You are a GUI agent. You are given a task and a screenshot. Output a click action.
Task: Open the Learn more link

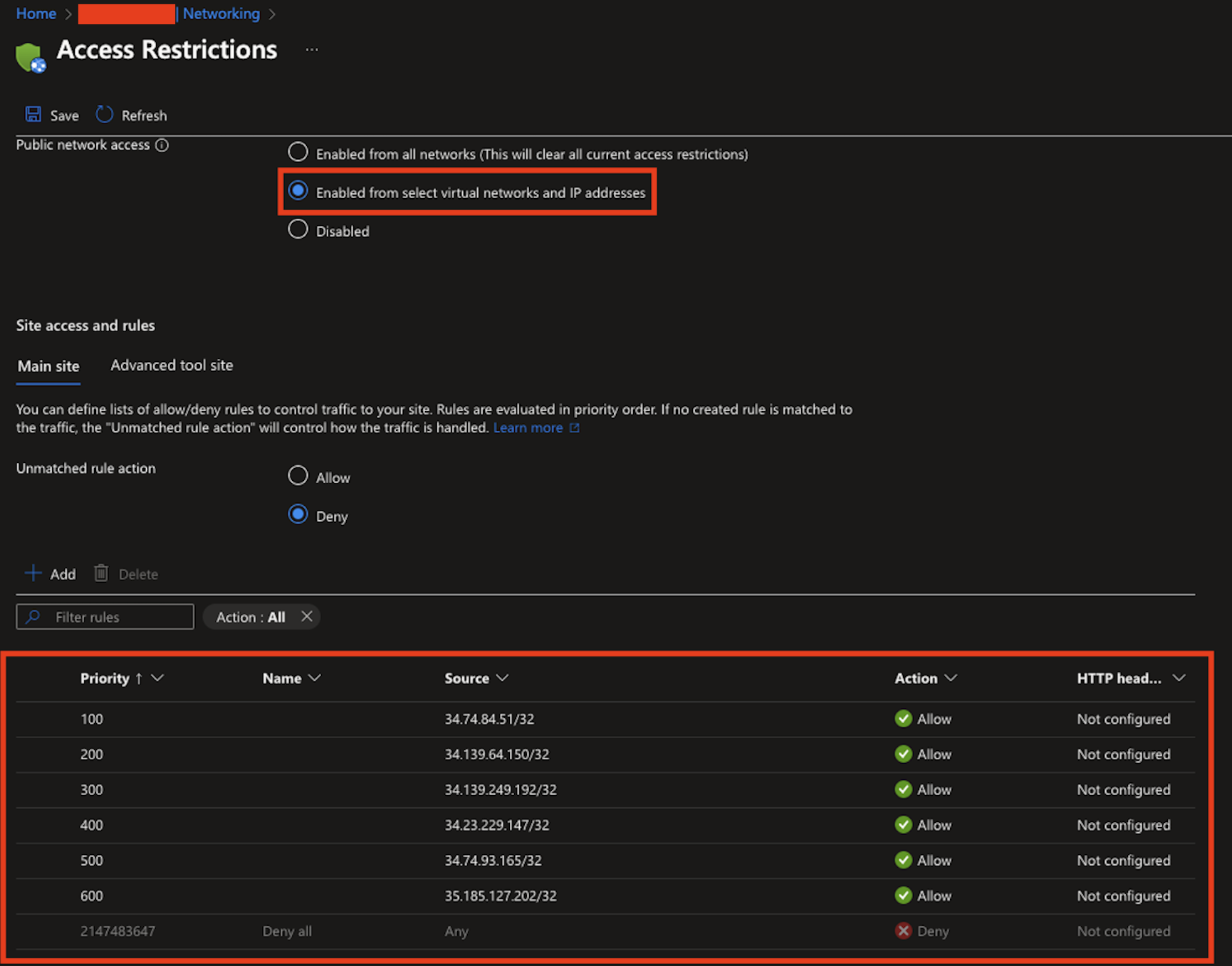(x=528, y=427)
